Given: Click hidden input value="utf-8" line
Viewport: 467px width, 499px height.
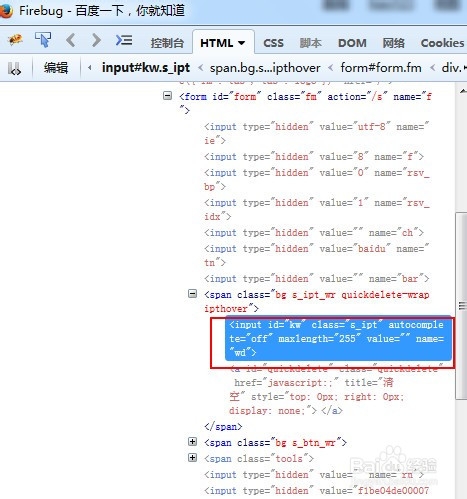Looking at the screenshot, I should pyautogui.click(x=316, y=134).
